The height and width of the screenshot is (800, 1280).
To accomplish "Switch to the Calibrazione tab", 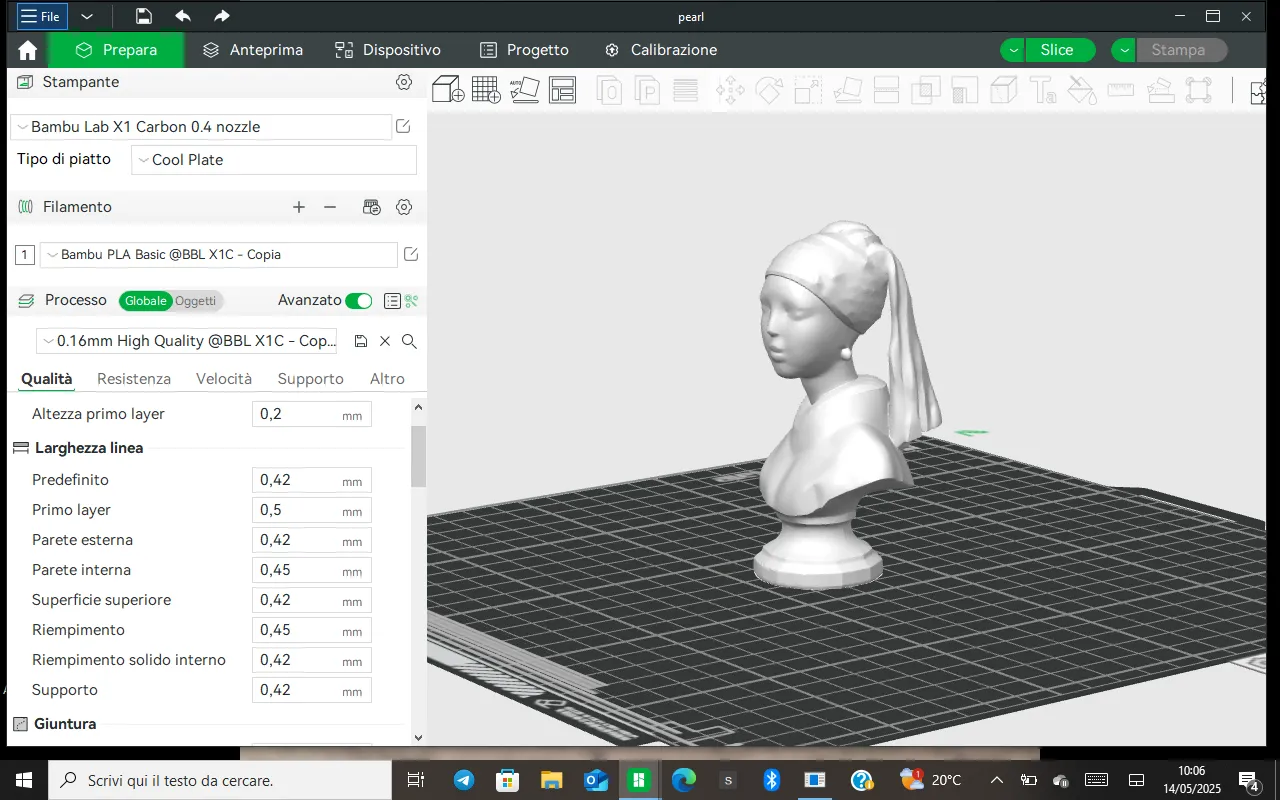I will tap(661, 50).
